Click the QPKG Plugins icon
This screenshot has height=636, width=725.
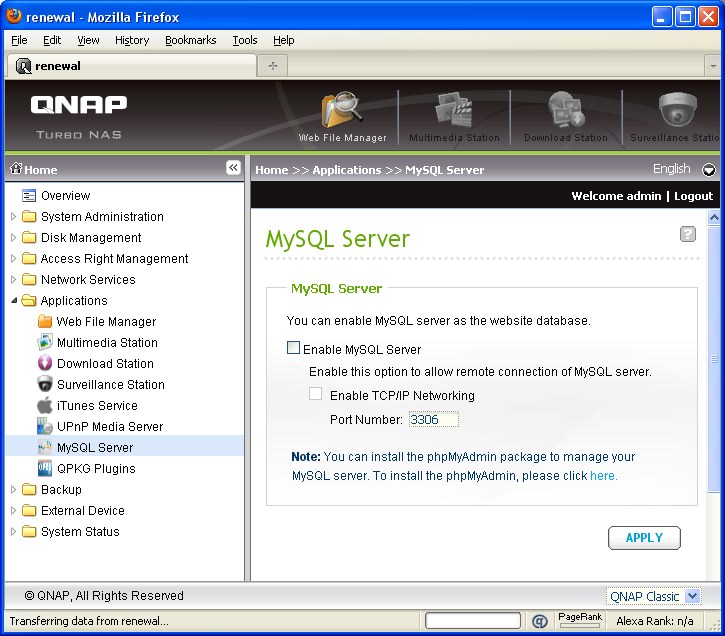pos(45,468)
